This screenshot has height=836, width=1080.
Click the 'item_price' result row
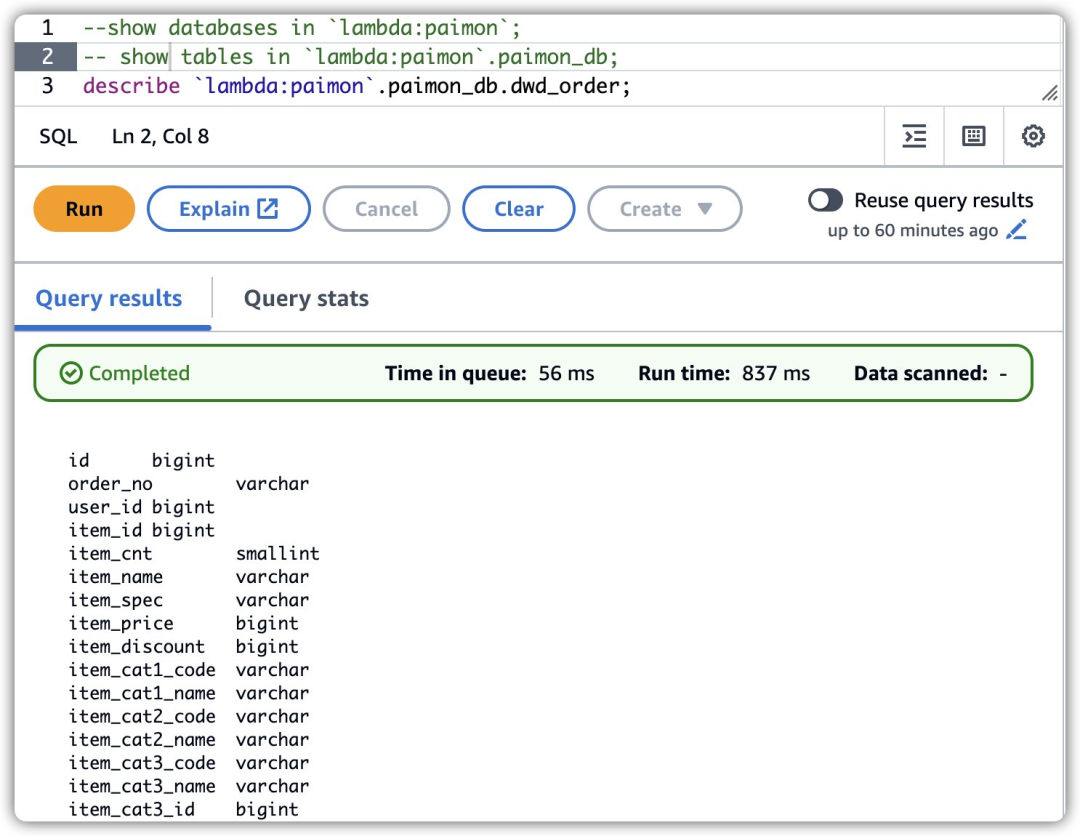click(x=183, y=623)
